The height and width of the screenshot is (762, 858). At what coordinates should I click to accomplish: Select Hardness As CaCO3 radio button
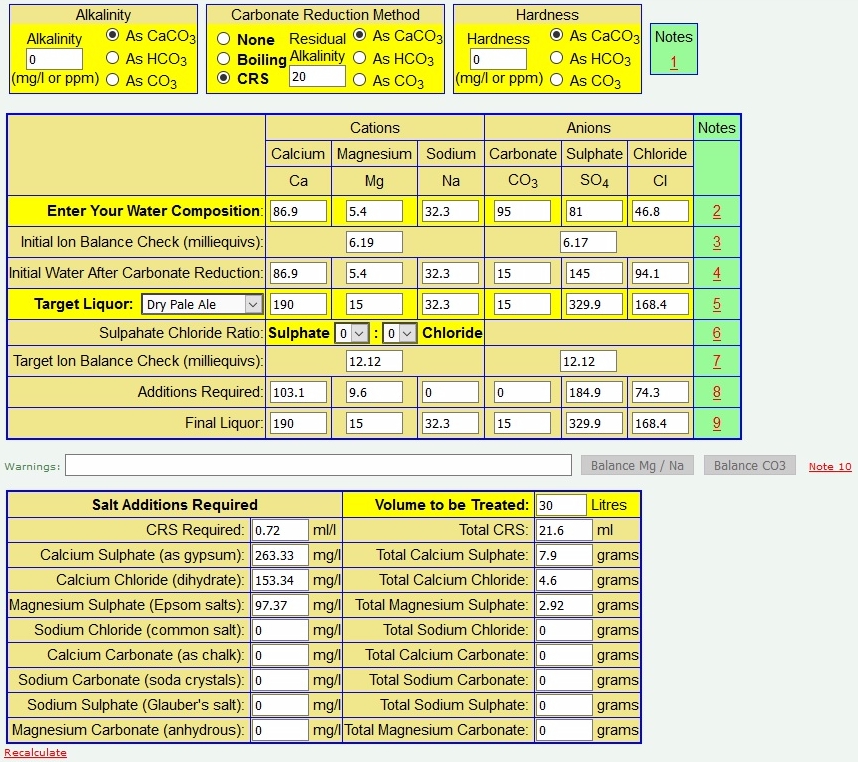pos(556,35)
